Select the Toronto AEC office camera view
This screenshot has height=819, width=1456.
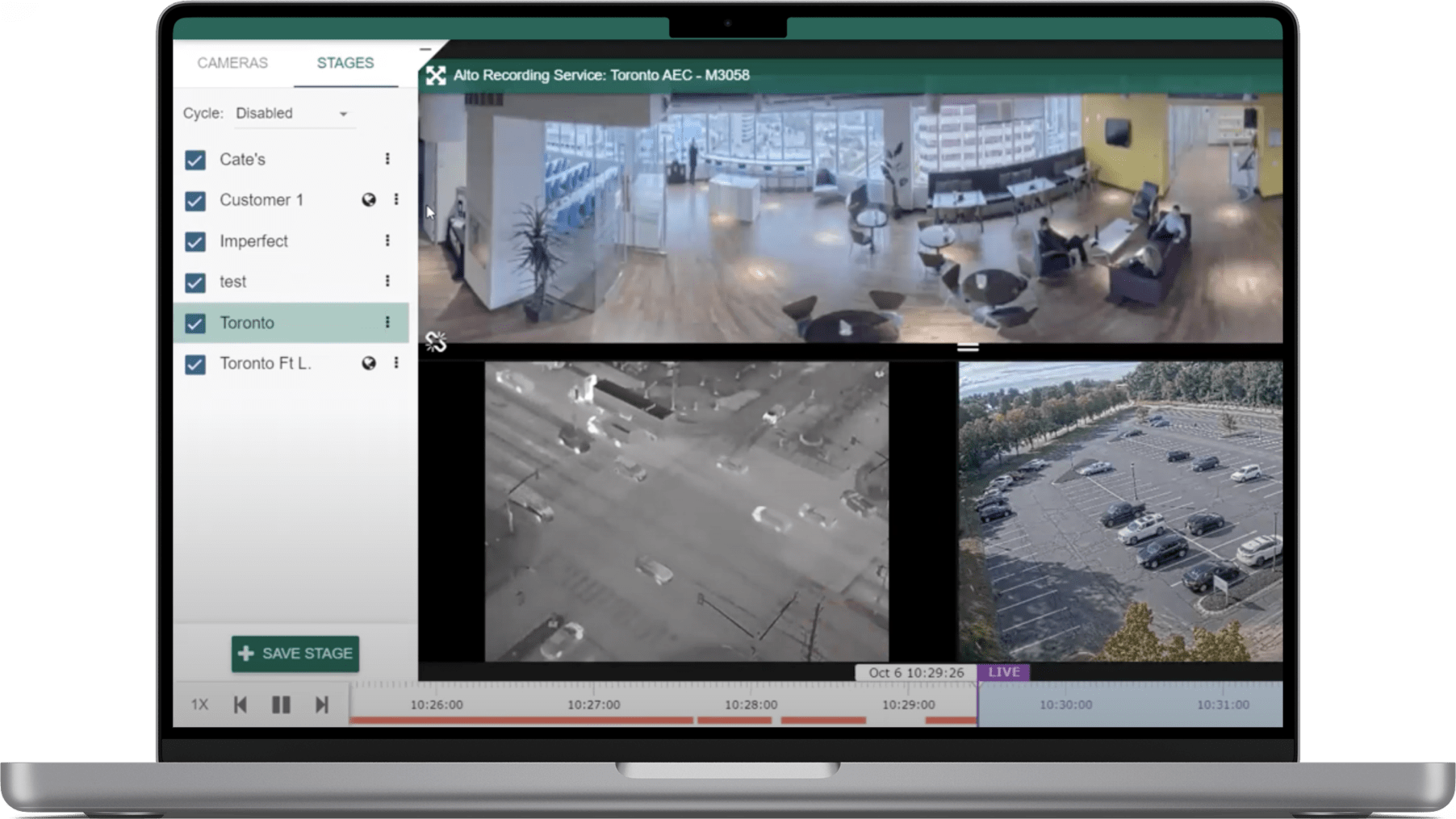pos(851,218)
